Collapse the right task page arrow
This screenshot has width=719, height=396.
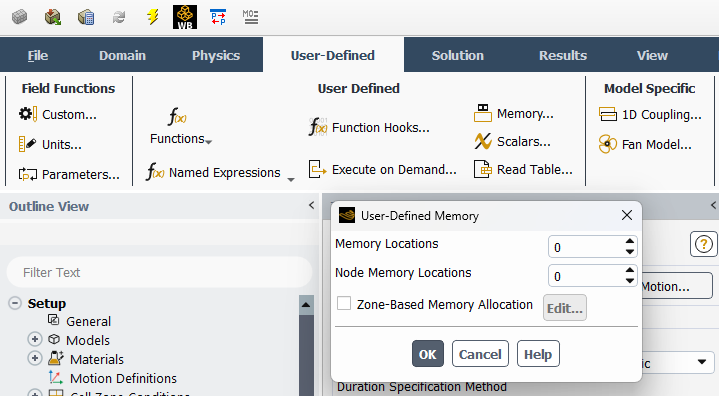(713, 205)
